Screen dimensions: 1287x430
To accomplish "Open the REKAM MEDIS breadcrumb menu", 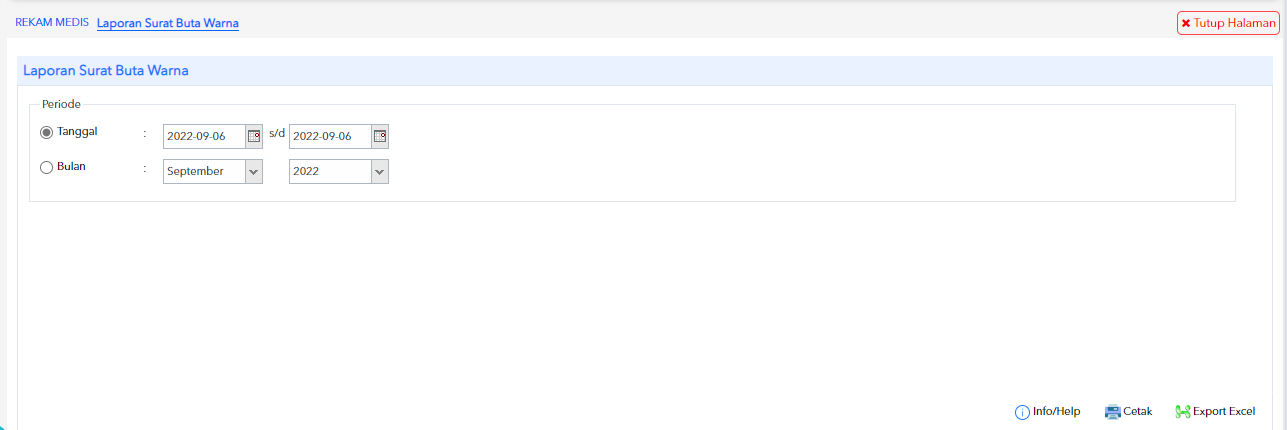I will point(52,22).
